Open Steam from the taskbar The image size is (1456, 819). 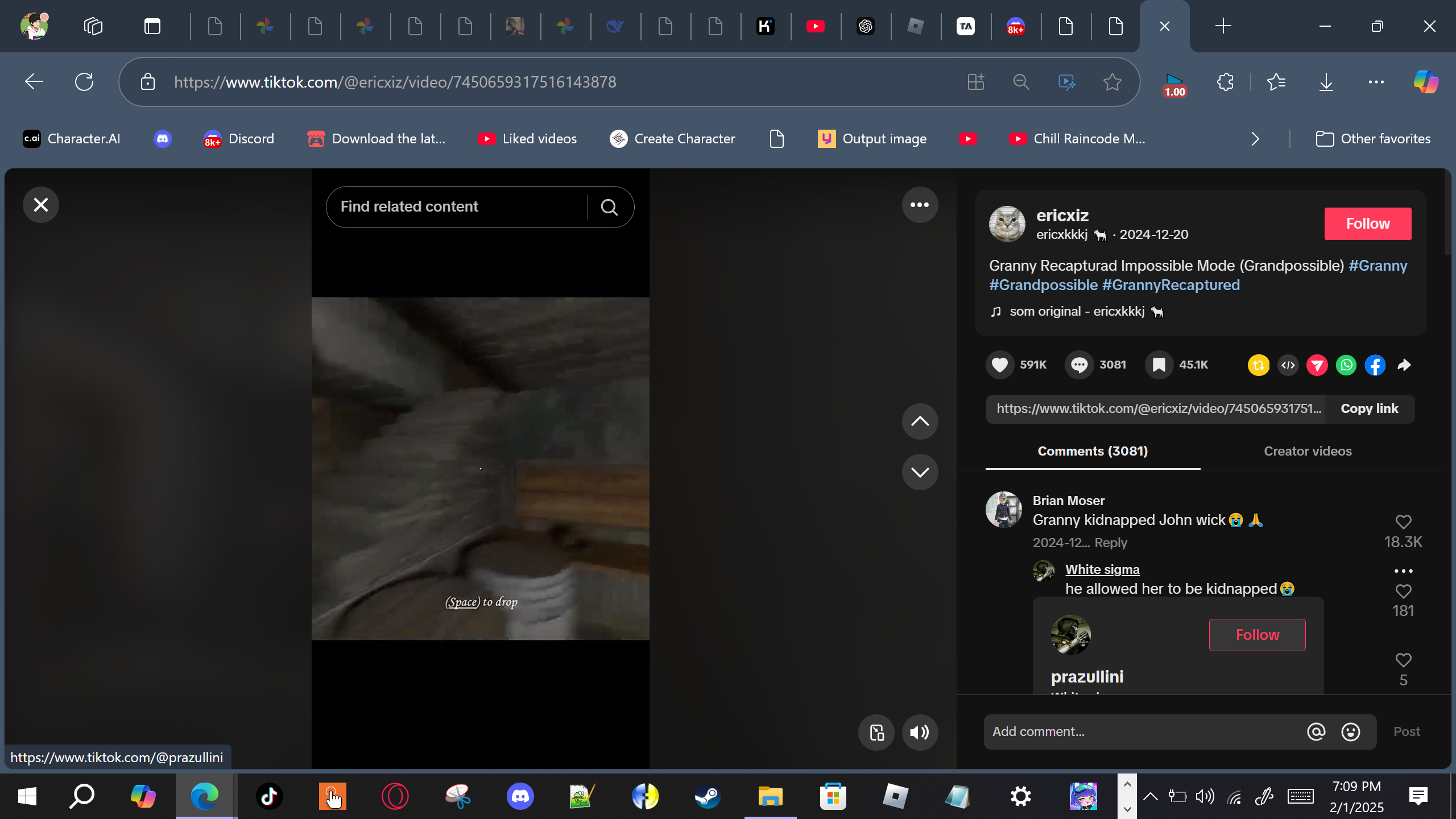[x=708, y=796]
